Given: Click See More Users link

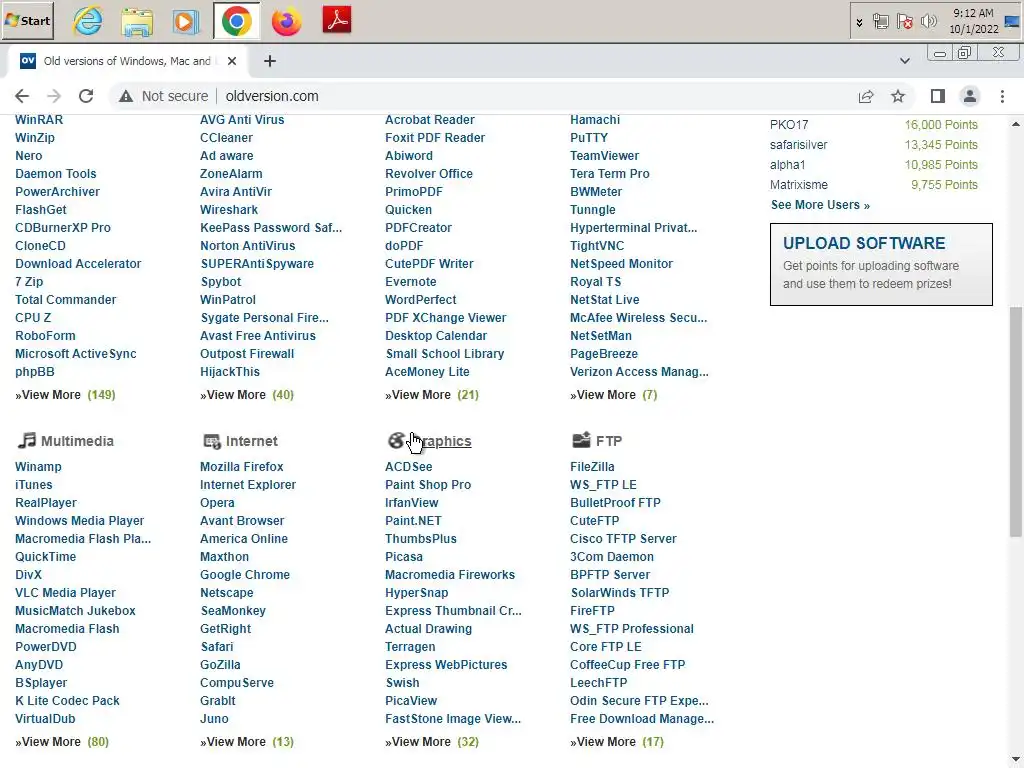Looking at the screenshot, I should (x=820, y=205).
